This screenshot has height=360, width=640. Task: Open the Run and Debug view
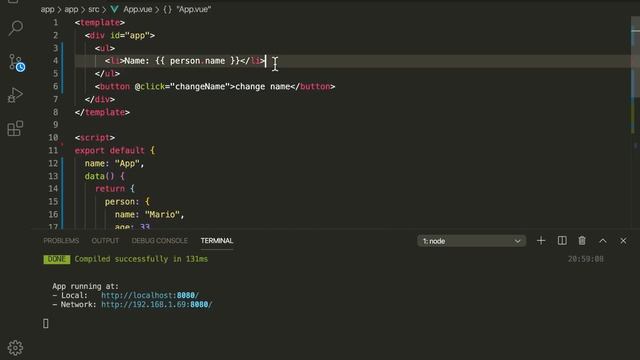click(16, 95)
